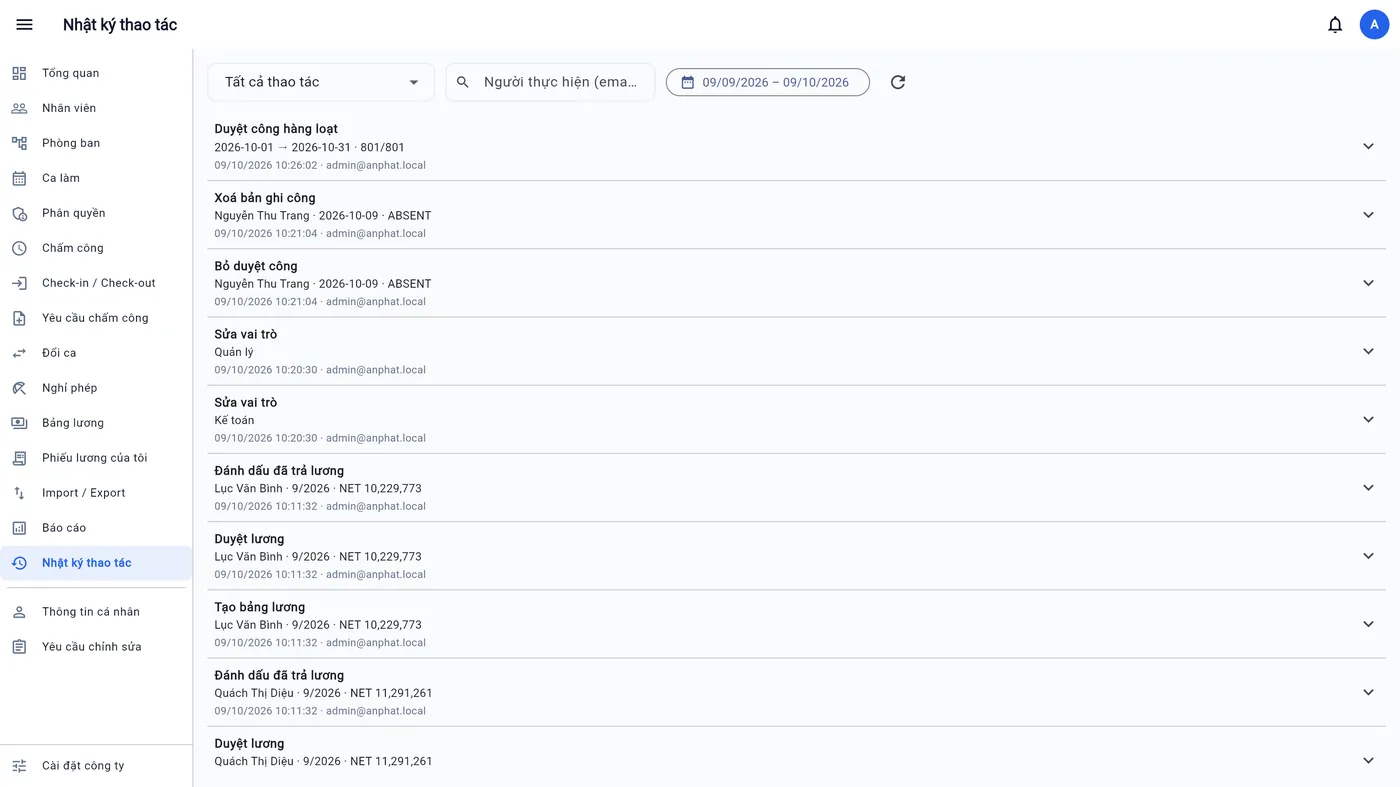Image resolution: width=1400 pixels, height=787 pixels.
Task: Expand the Xoá bản ghi công entry
Action: [1368, 215]
